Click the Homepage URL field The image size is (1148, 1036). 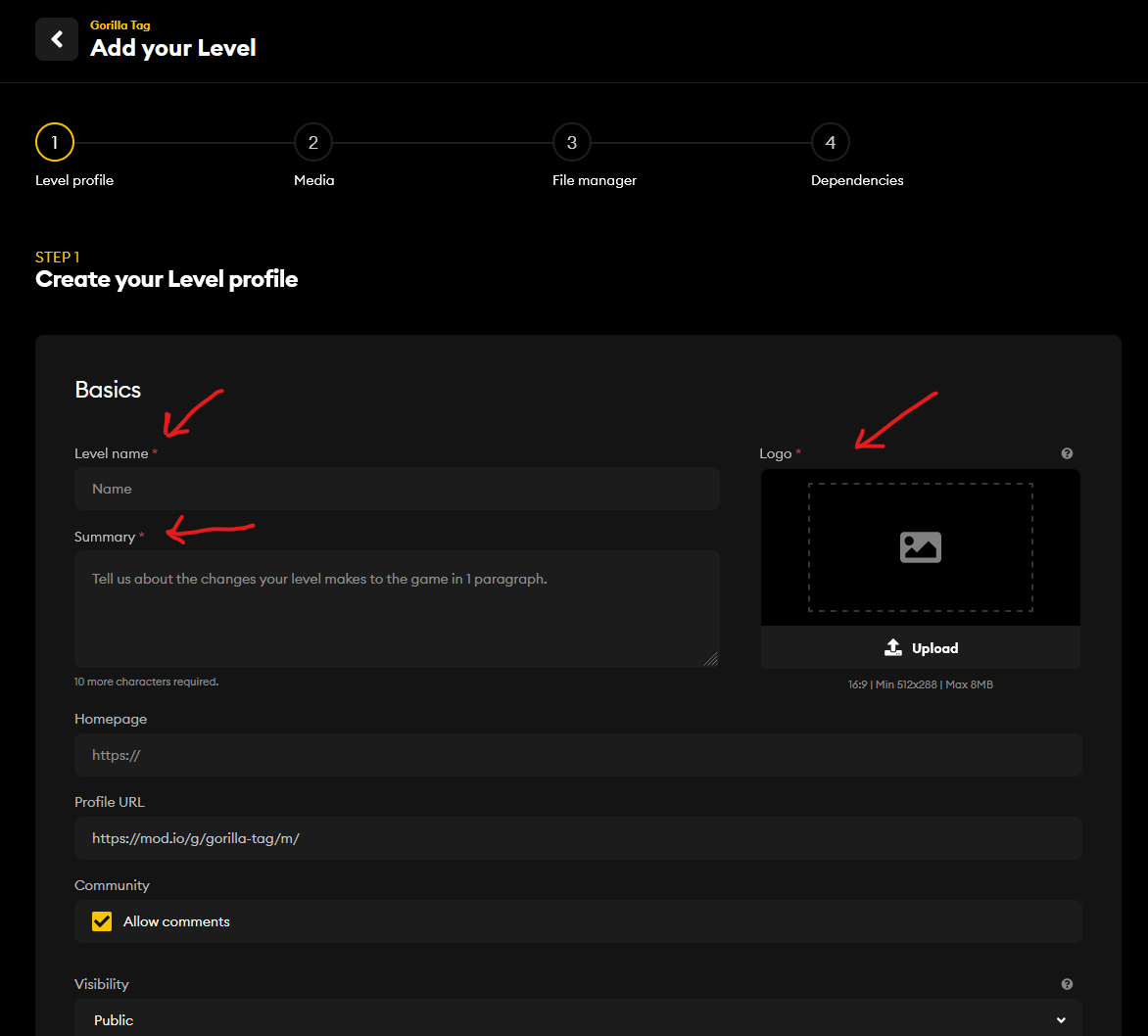[x=578, y=755]
